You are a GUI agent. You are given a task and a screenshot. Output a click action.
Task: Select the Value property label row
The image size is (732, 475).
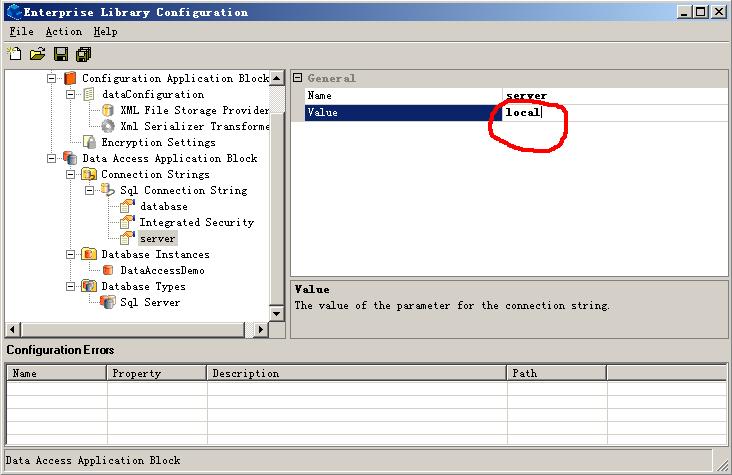click(403, 113)
